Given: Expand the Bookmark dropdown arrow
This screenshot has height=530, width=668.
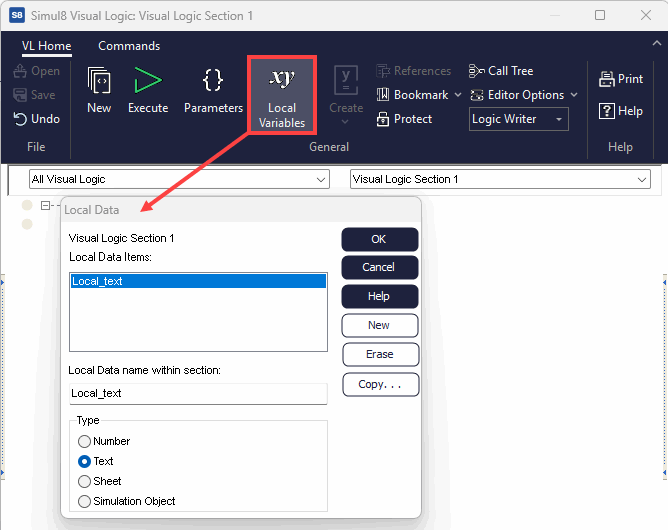Looking at the screenshot, I should (x=458, y=95).
